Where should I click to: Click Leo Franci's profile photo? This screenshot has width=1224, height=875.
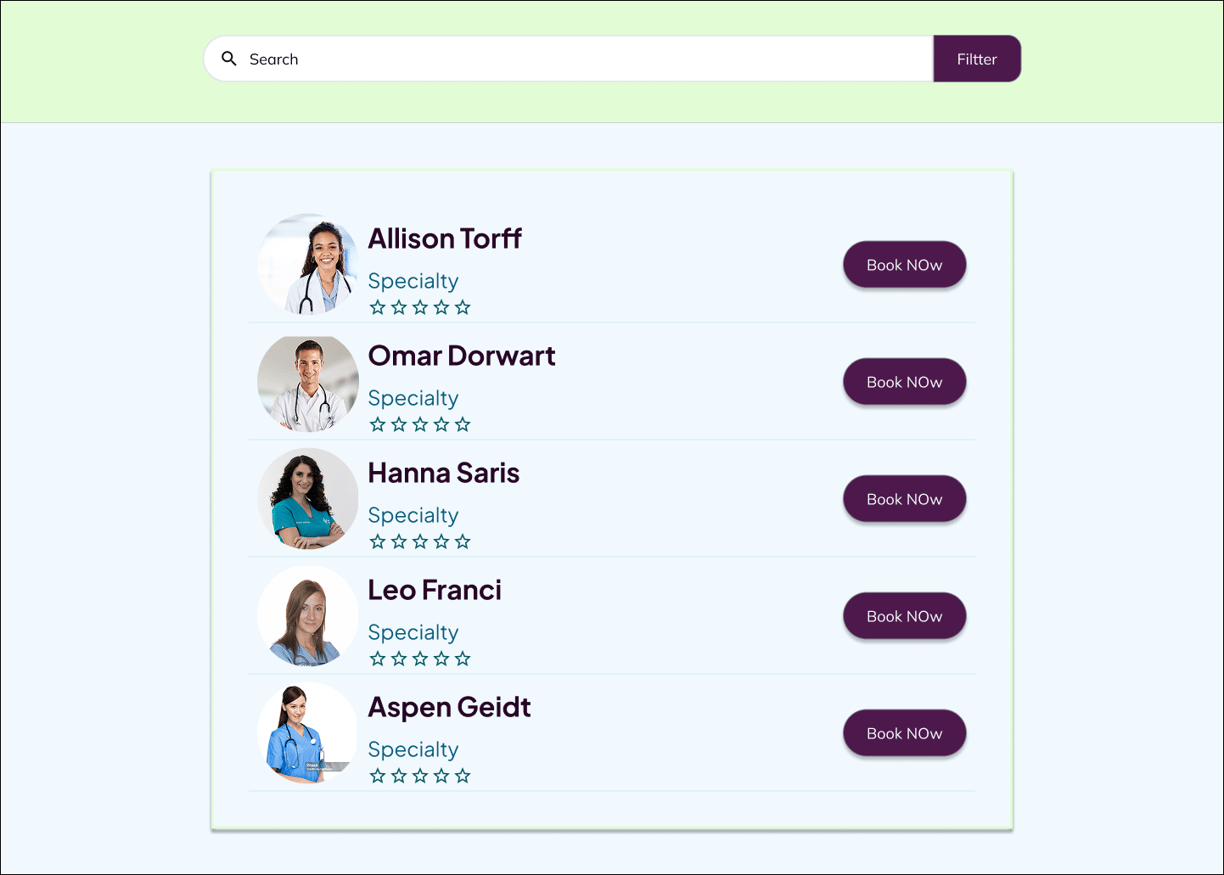[308, 615]
